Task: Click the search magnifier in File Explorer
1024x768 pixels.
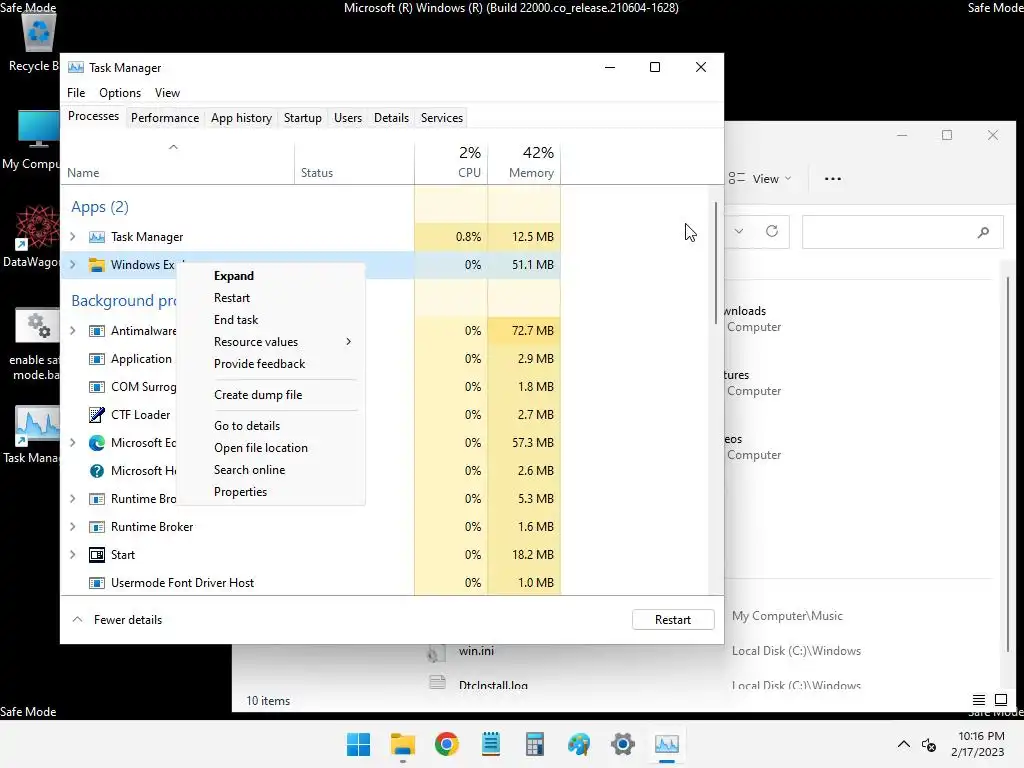Action: click(x=983, y=232)
